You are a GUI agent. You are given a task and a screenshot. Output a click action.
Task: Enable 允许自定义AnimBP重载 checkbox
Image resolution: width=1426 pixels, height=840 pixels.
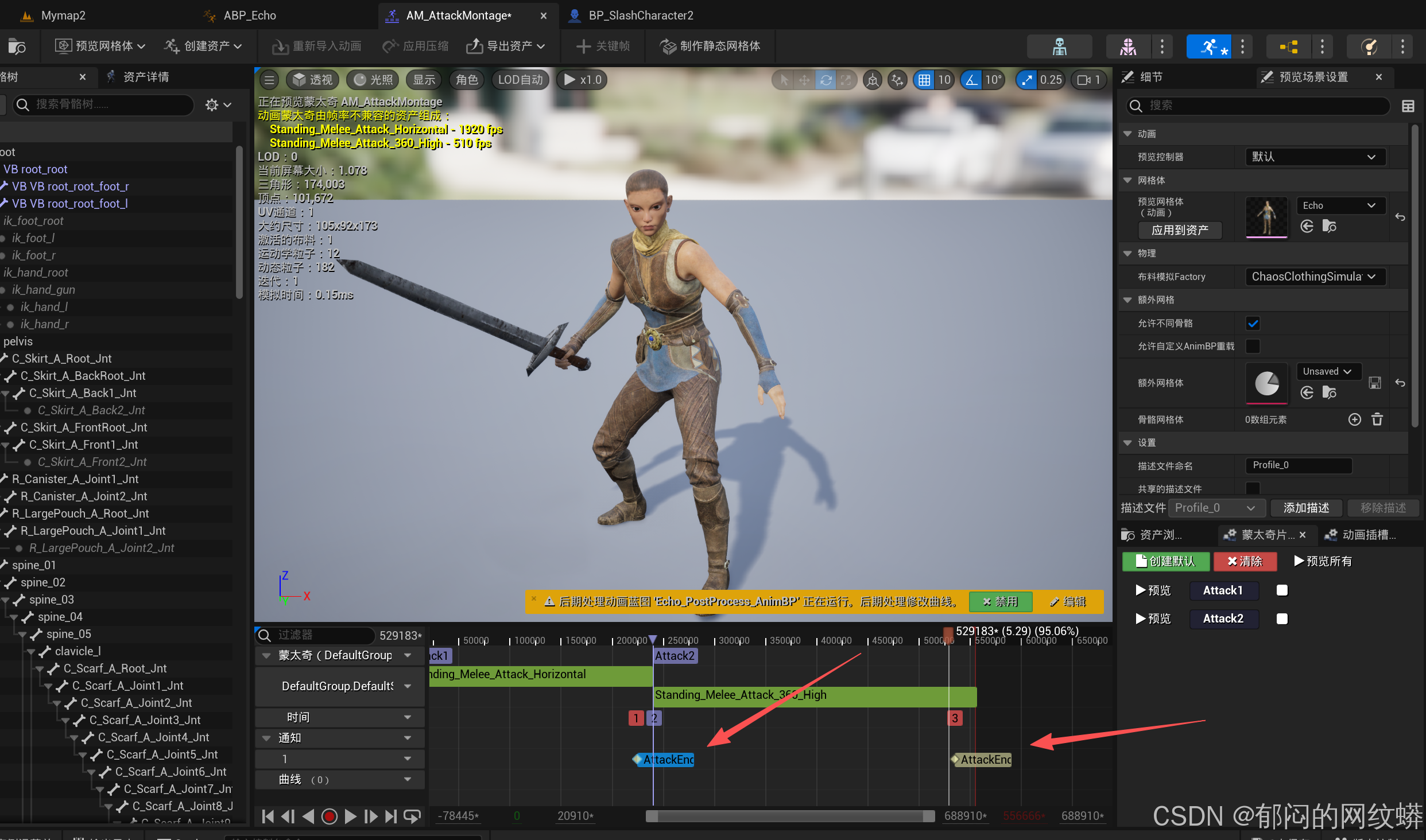(1253, 347)
